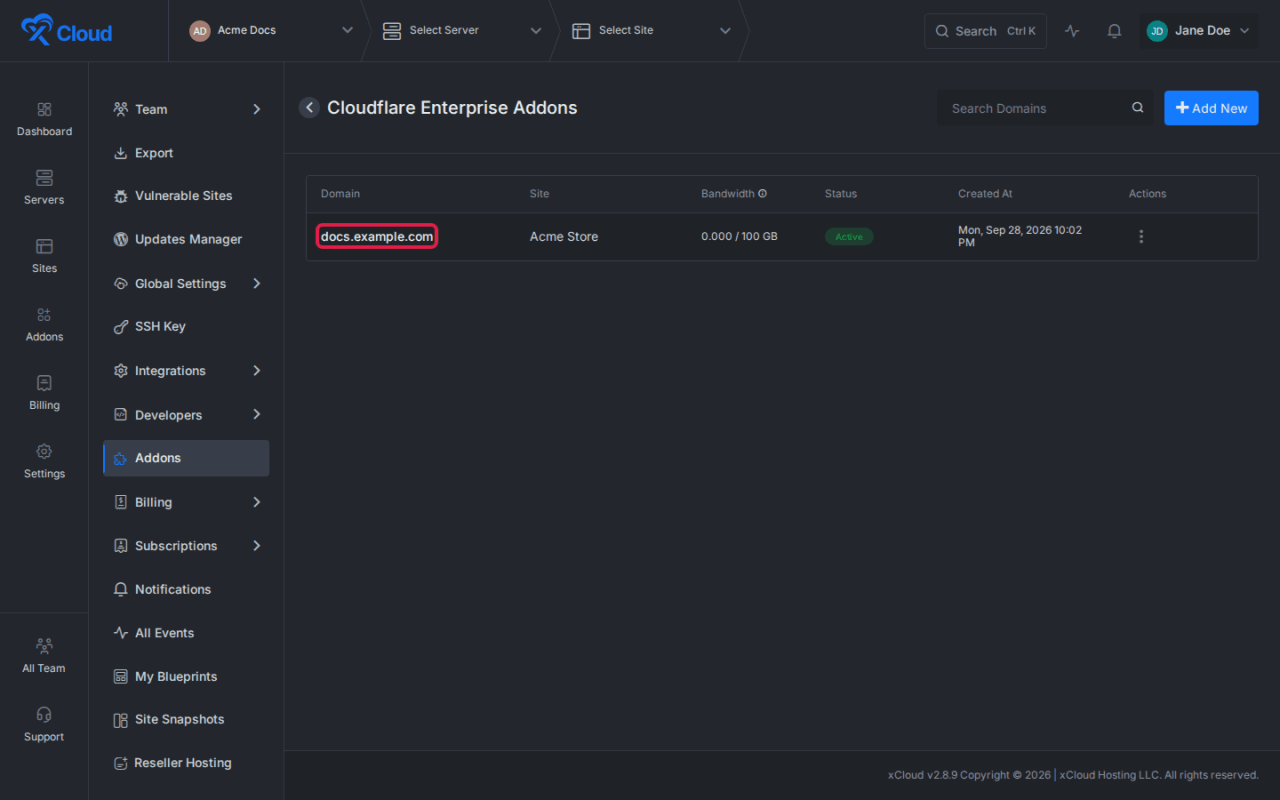This screenshot has height=800, width=1280.
Task: Click the Add New button
Action: tap(1211, 108)
